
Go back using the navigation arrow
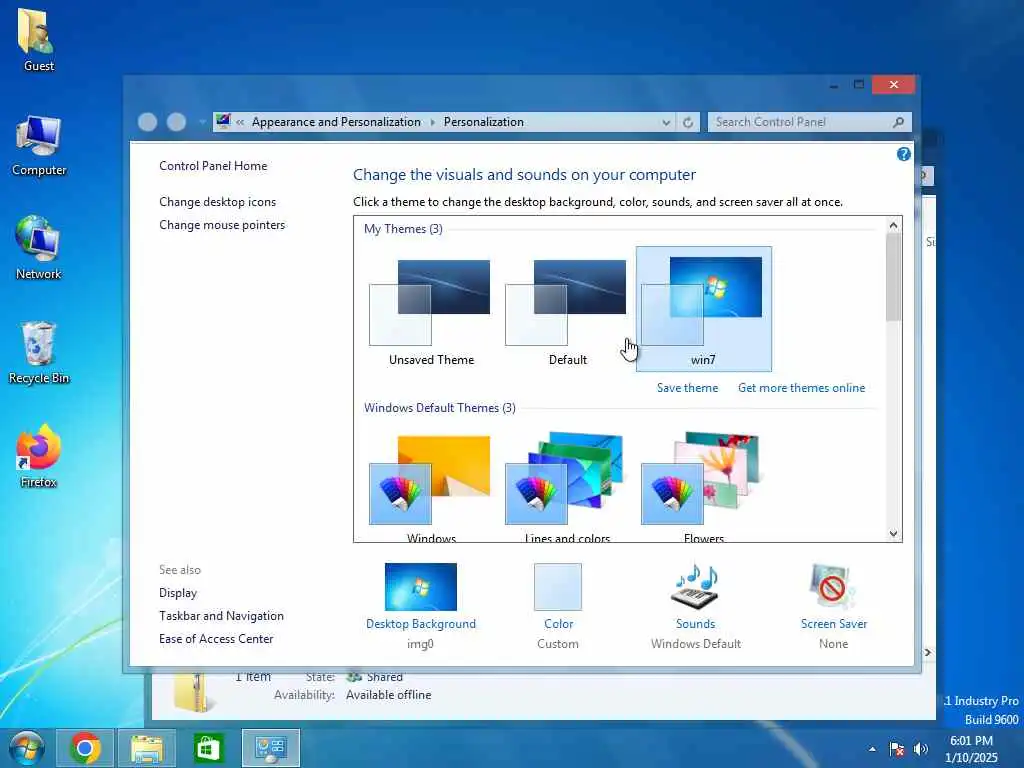[x=148, y=122]
